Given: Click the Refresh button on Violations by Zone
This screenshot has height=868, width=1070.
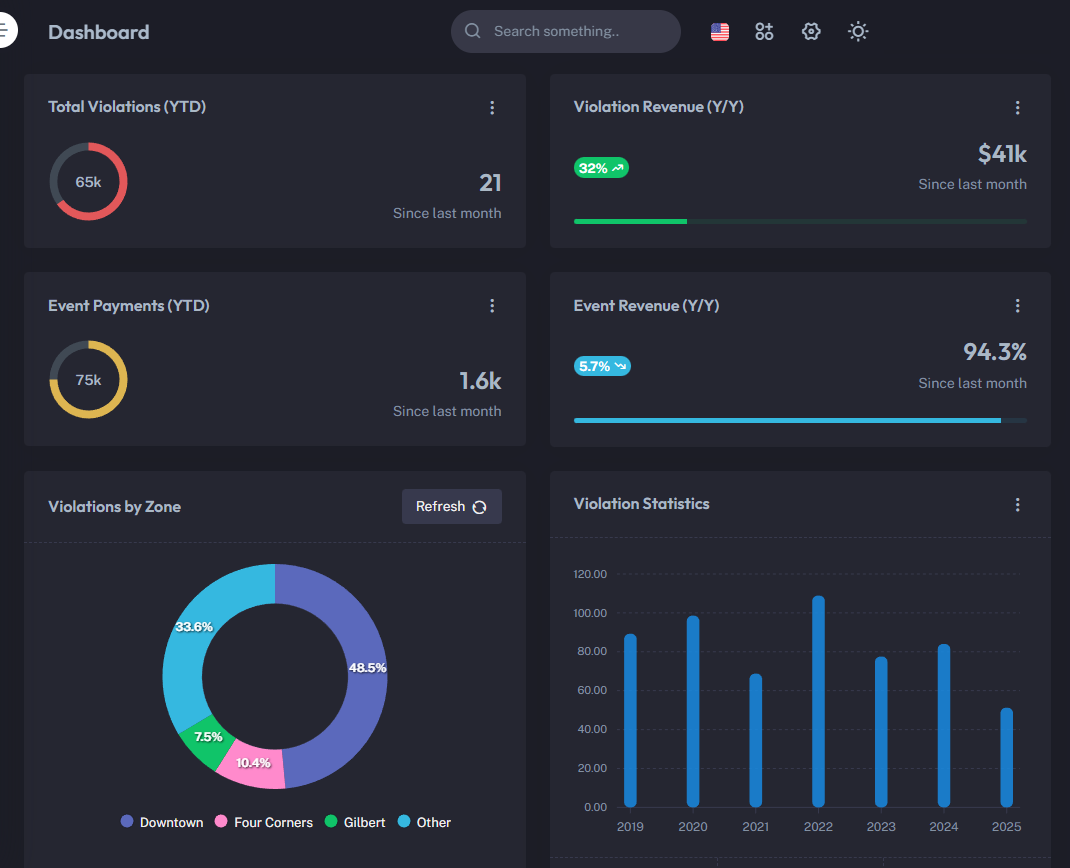Looking at the screenshot, I should pos(451,506).
